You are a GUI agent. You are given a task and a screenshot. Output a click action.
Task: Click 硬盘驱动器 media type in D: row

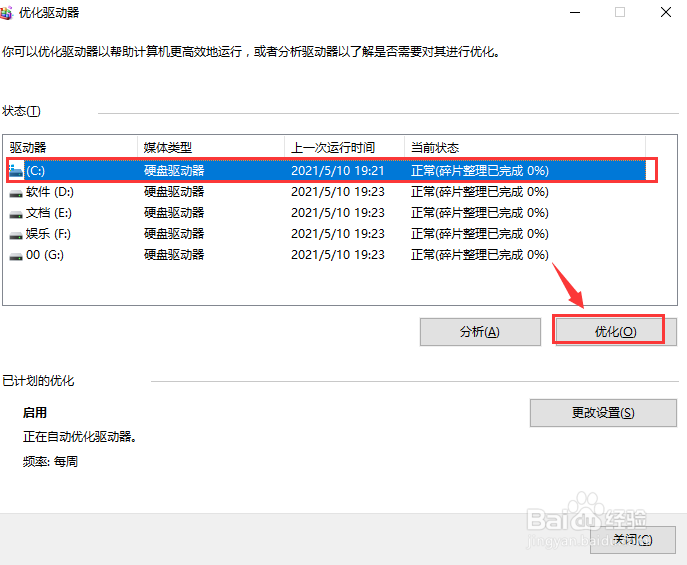[x=174, y=191]
